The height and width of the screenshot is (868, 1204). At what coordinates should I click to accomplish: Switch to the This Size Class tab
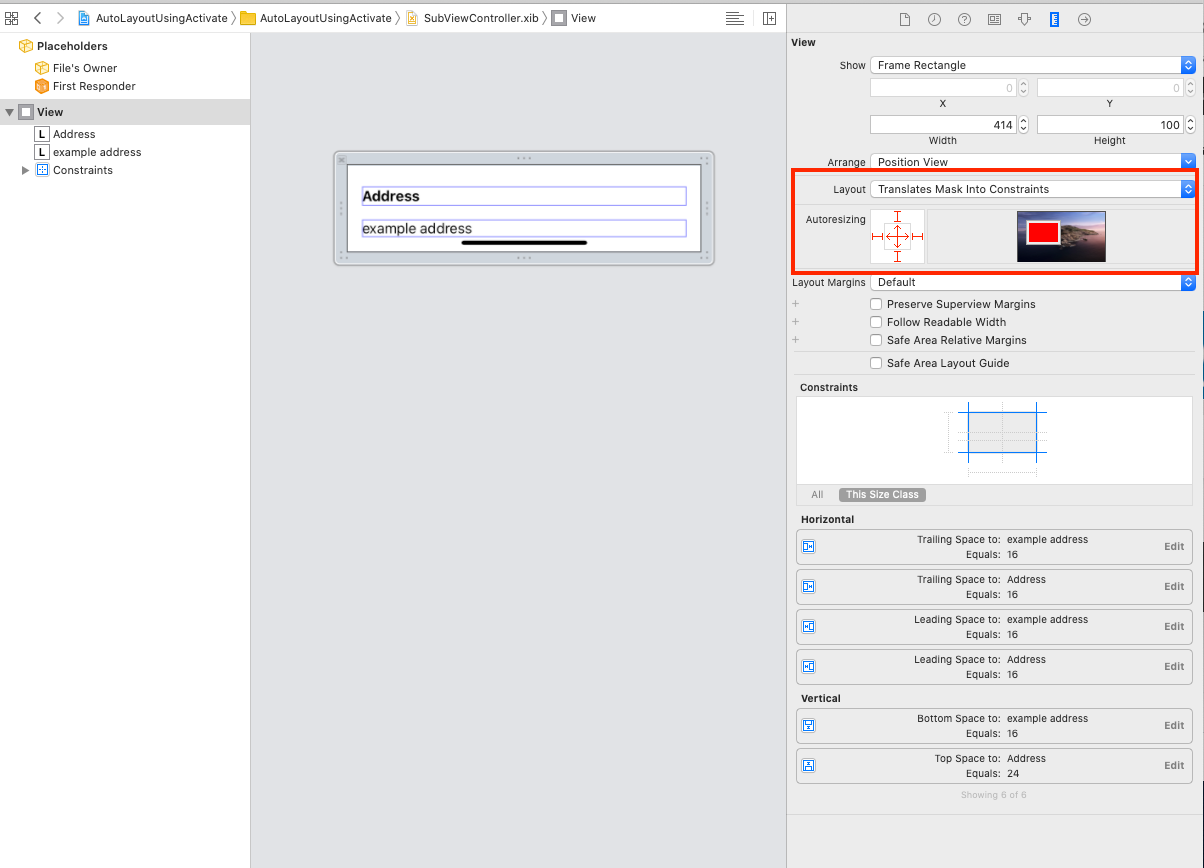(x=882, y=494)
